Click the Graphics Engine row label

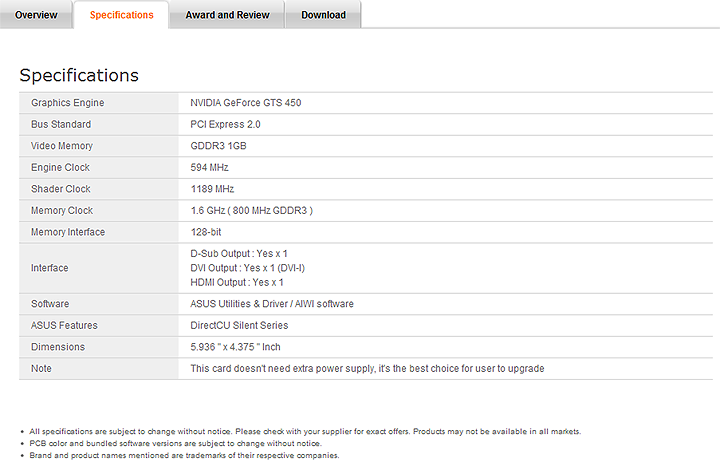pos(67,103)
